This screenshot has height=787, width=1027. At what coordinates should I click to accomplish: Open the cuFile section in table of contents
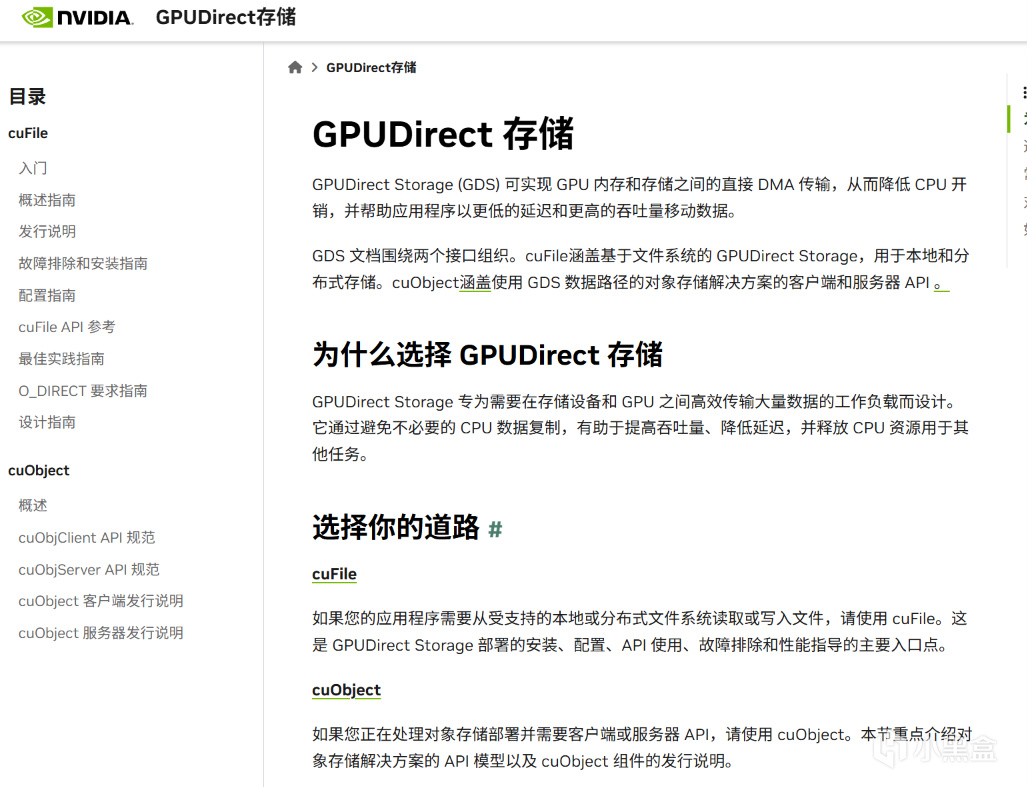(x=28, y=133)
